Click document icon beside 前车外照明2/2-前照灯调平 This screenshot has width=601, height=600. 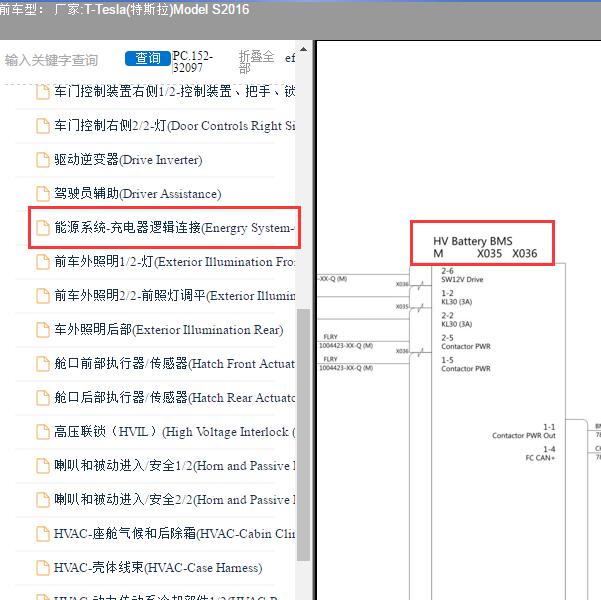click(43, 296)
